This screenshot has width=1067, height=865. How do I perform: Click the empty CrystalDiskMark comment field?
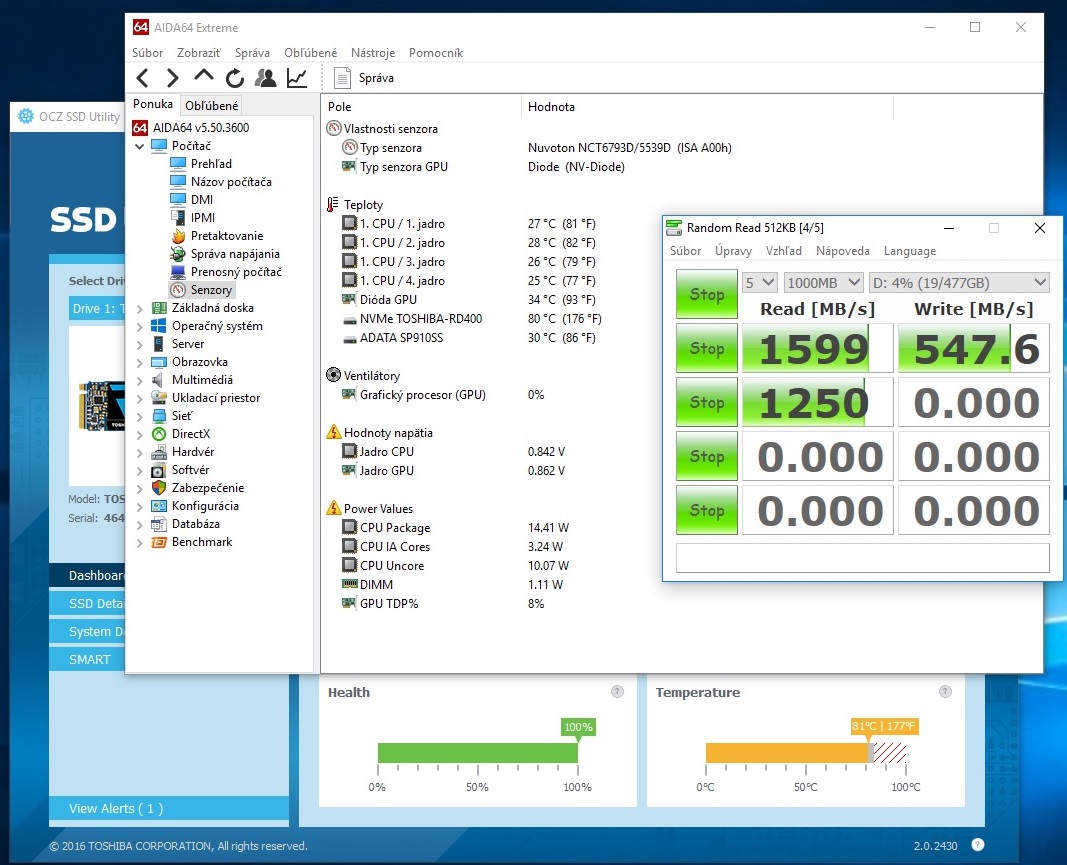click(862, 558)
